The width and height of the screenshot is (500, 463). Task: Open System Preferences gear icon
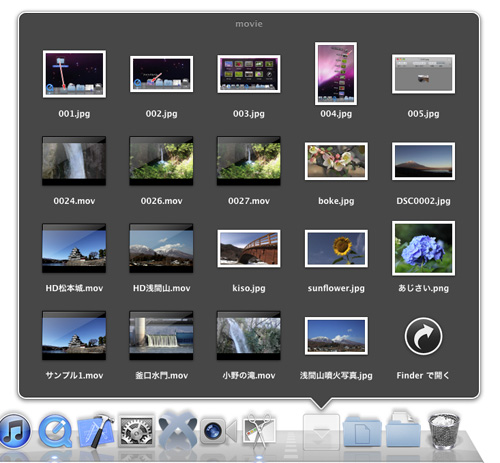pos(136,431)
